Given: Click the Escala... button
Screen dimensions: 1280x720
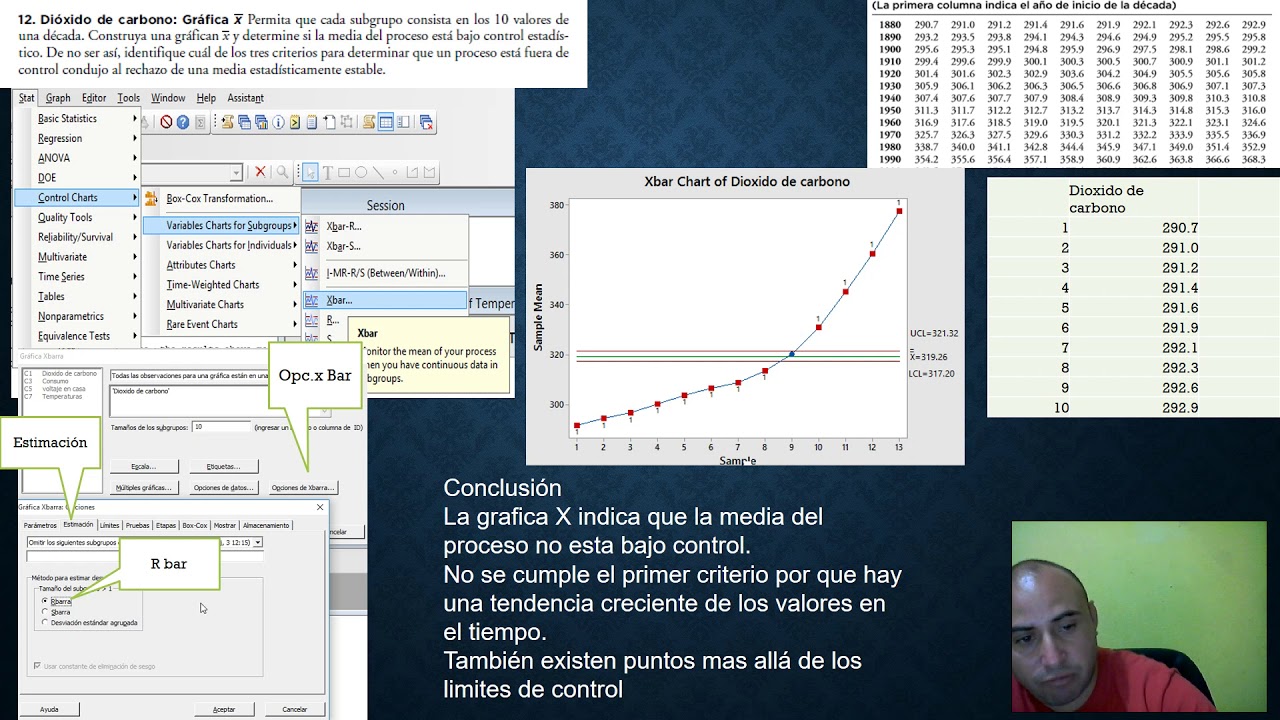Looking at the screenshot, I should (143, 466).
